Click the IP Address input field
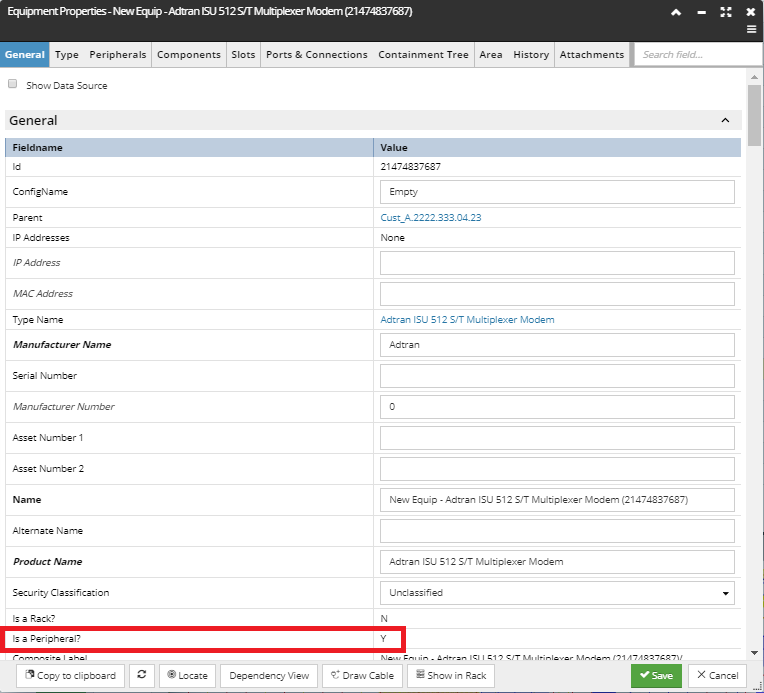Screen dimensions: 764x693 click(557, 263)
